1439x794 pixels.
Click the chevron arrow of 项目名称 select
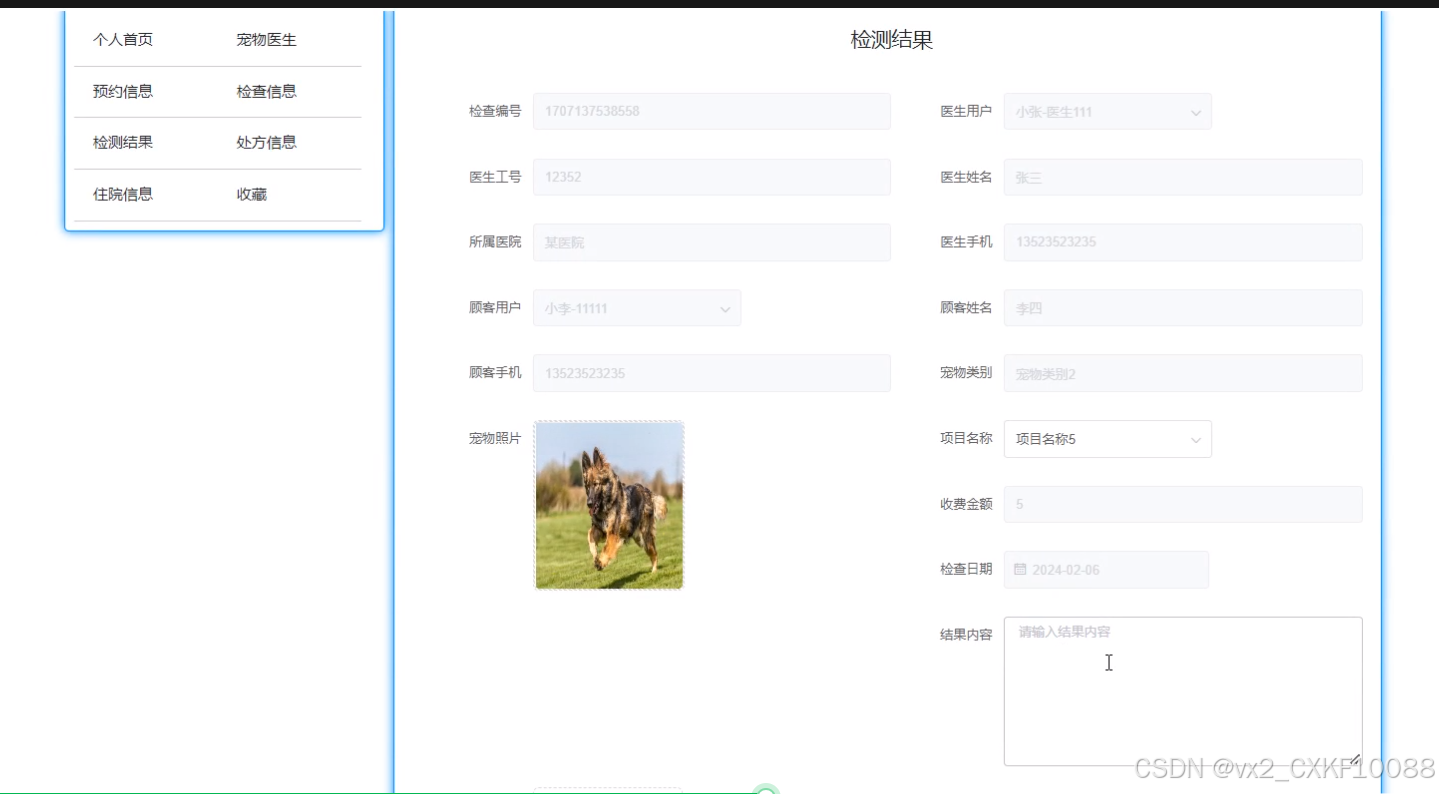tap(1195, 440)
